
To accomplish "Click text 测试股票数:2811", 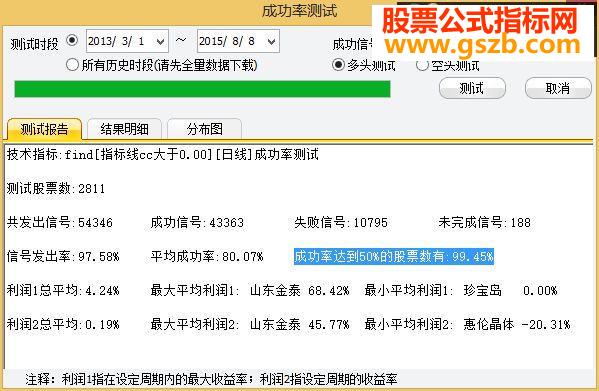I will click(56, 188).
